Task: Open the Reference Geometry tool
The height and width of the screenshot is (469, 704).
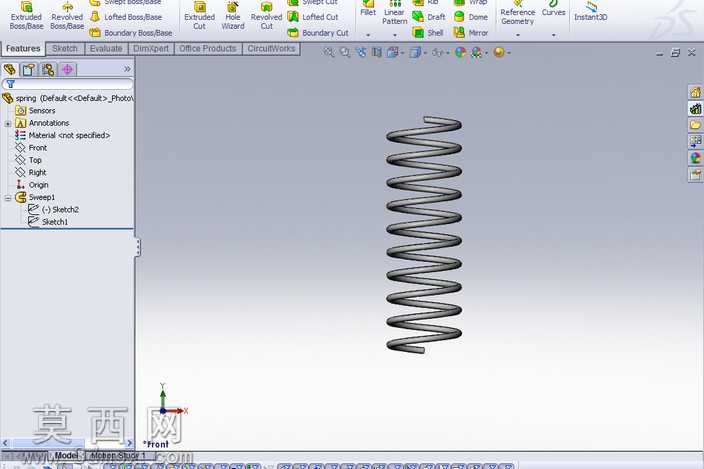Action: coord(518,13)
